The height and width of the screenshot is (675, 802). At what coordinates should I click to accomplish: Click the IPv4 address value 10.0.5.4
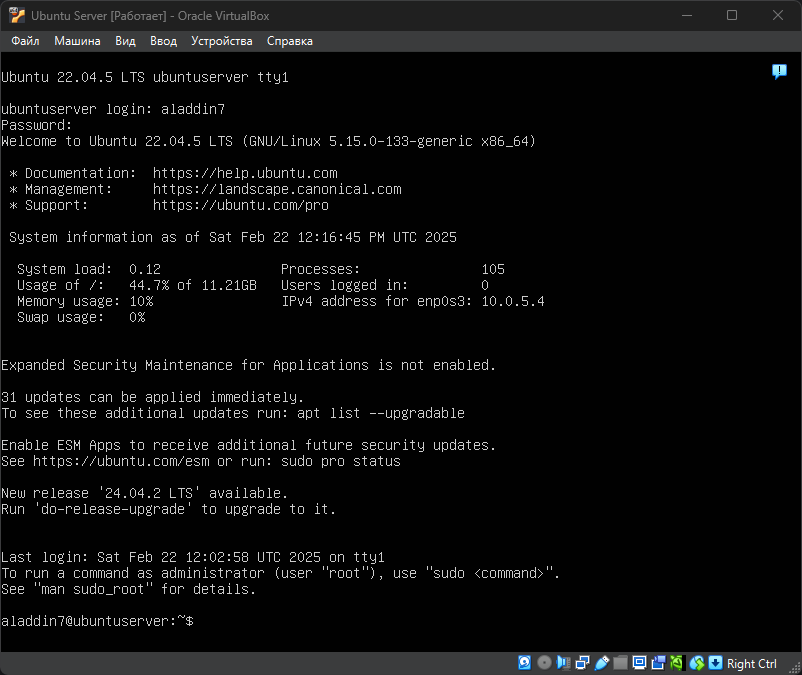513,301
